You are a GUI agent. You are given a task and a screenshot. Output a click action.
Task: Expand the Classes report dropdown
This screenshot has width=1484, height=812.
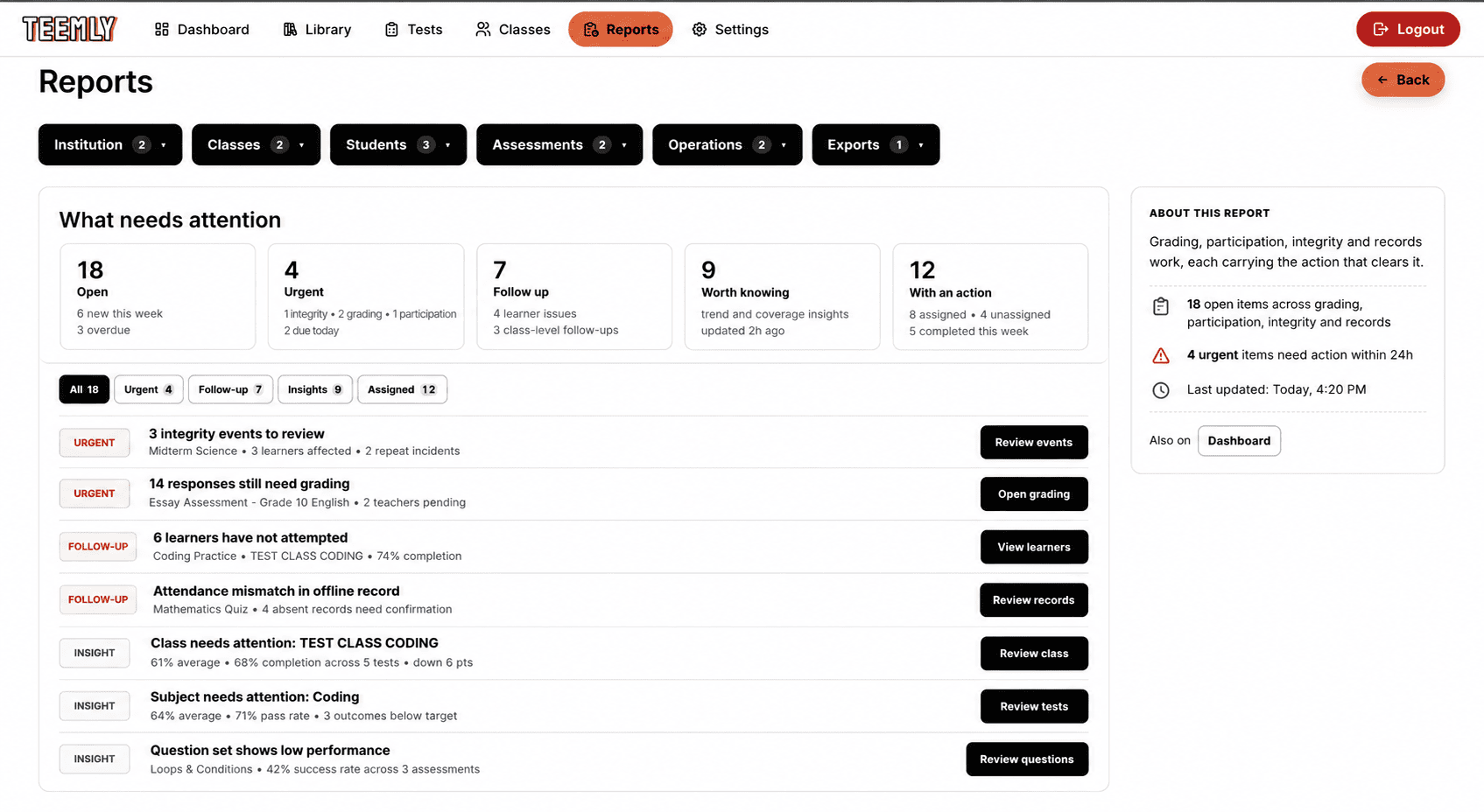pos(256,144)
